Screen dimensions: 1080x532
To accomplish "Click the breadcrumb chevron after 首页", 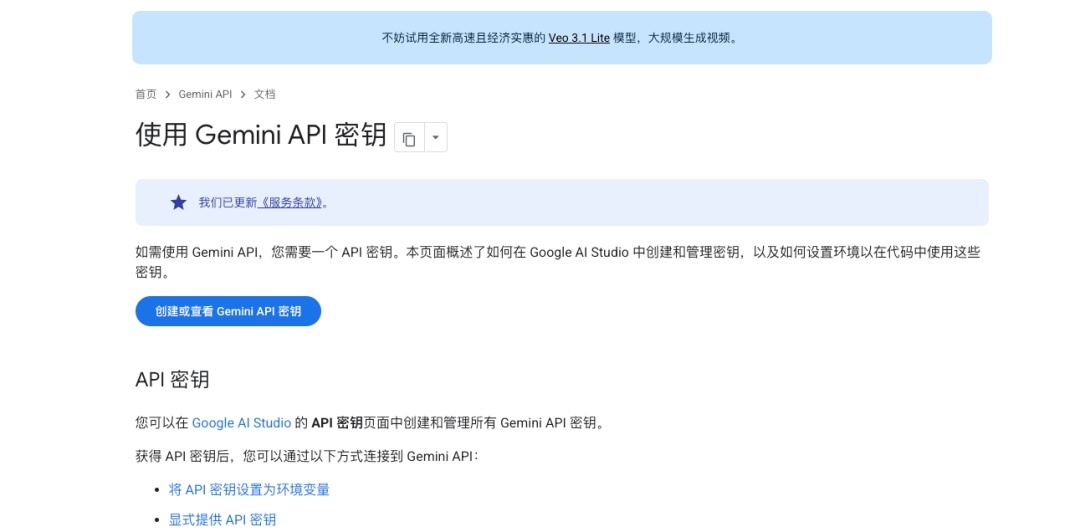I will (167, 94).
